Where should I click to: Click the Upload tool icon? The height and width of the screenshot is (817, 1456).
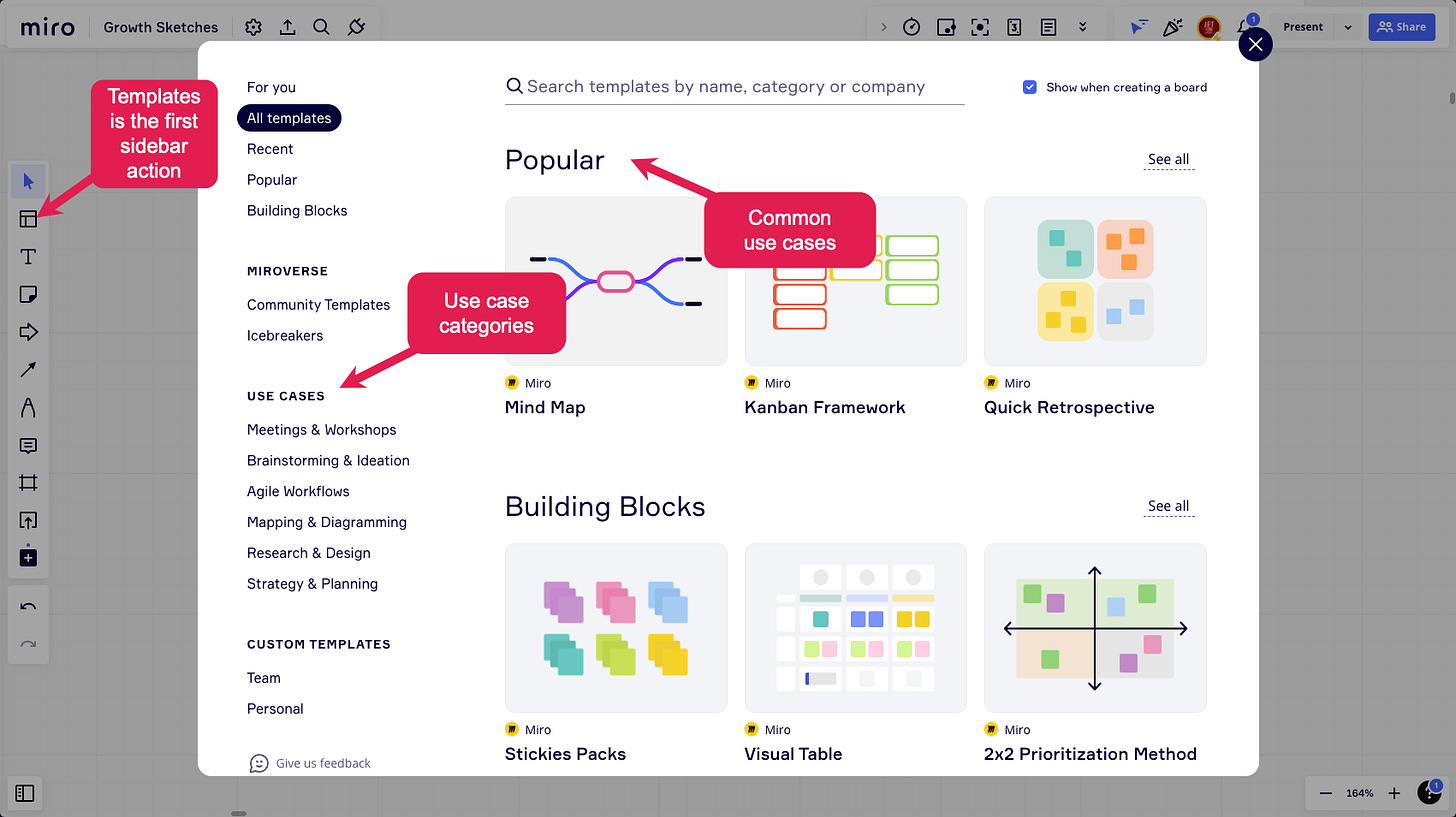28,520
